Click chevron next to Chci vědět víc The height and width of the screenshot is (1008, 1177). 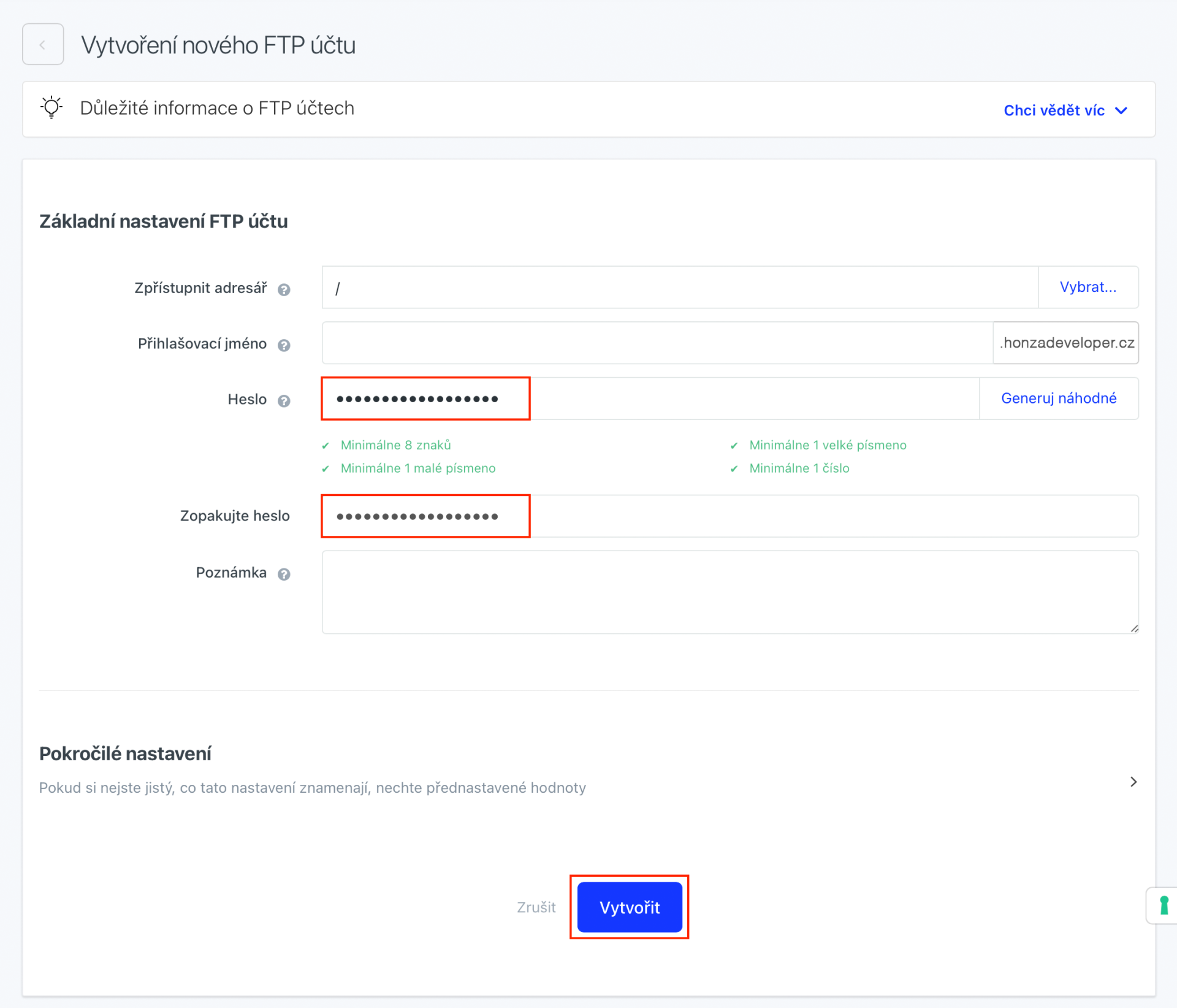coord(1121,110)
